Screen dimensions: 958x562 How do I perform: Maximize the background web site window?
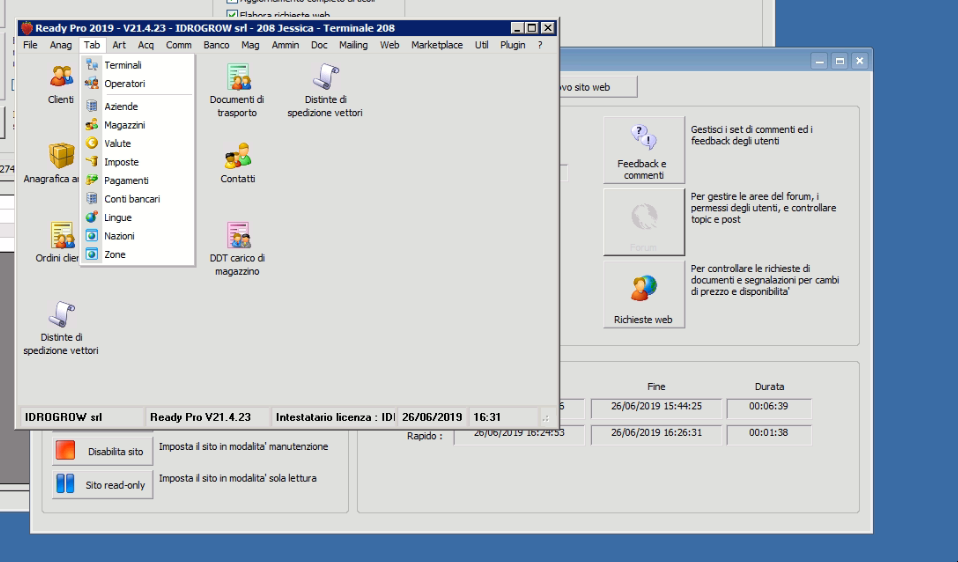coord(839,61)
